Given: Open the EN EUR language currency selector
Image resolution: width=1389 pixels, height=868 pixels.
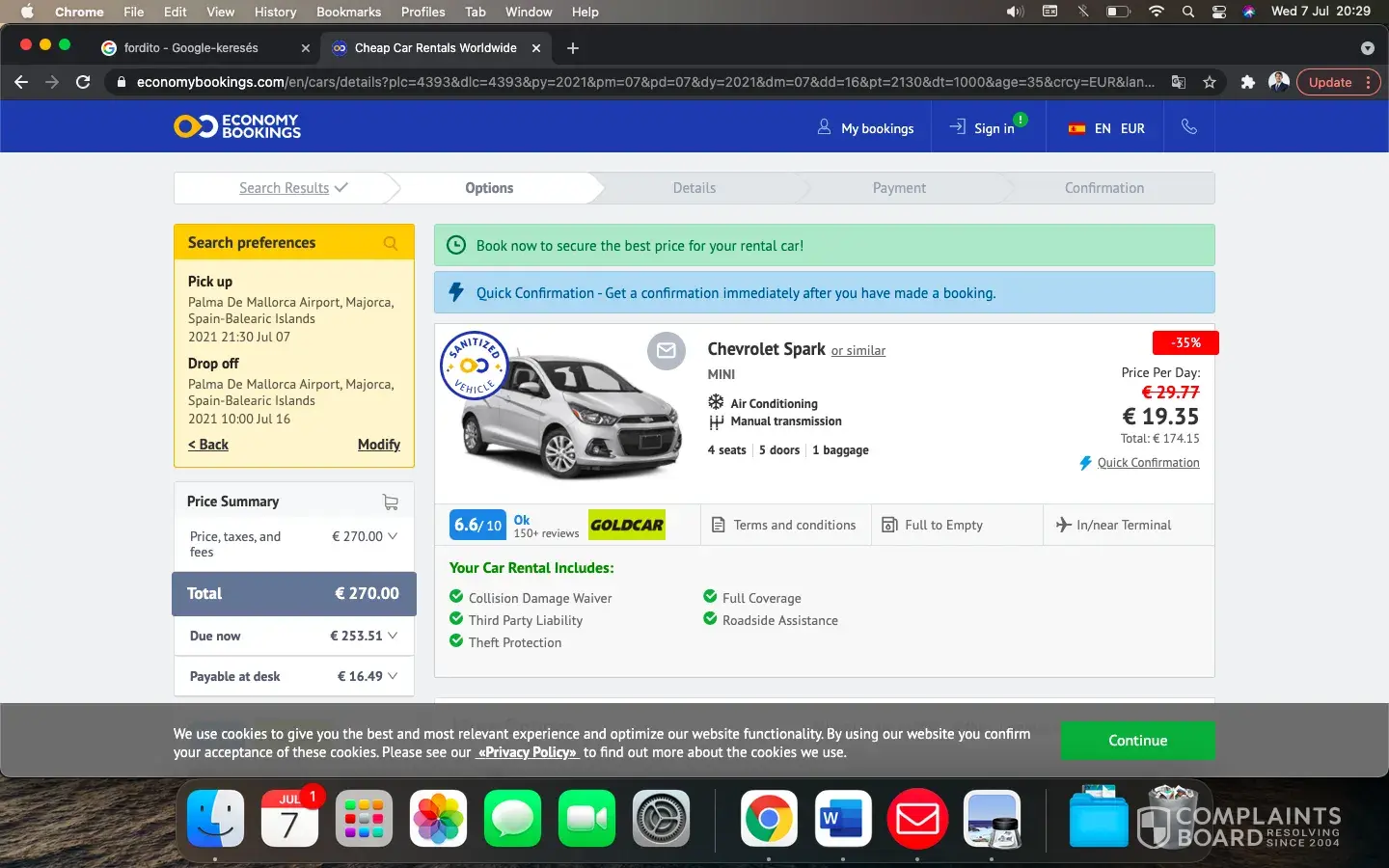Looking at the screenshot, I should point(1105,128).
